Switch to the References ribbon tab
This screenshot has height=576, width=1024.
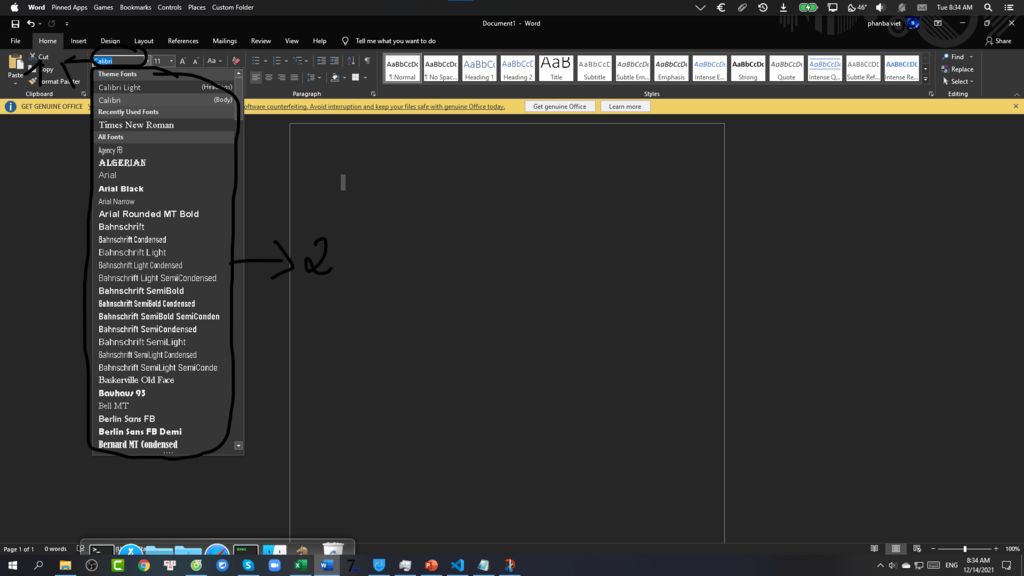(x=183, y=40)
